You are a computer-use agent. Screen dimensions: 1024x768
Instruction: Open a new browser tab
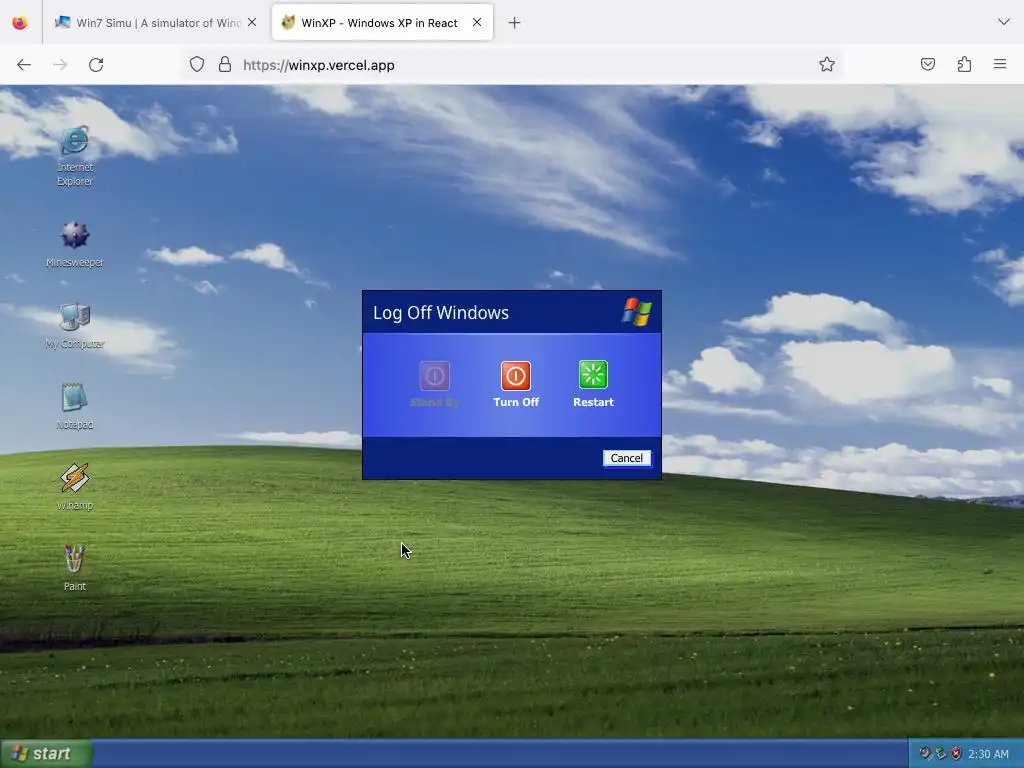tap(514, 23)
